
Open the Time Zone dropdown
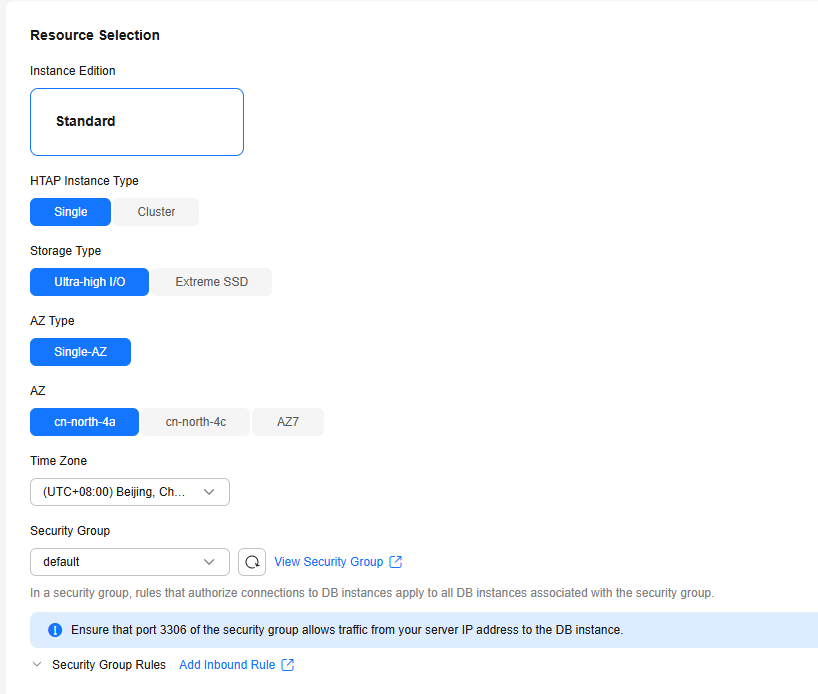(x=130, y=492)
